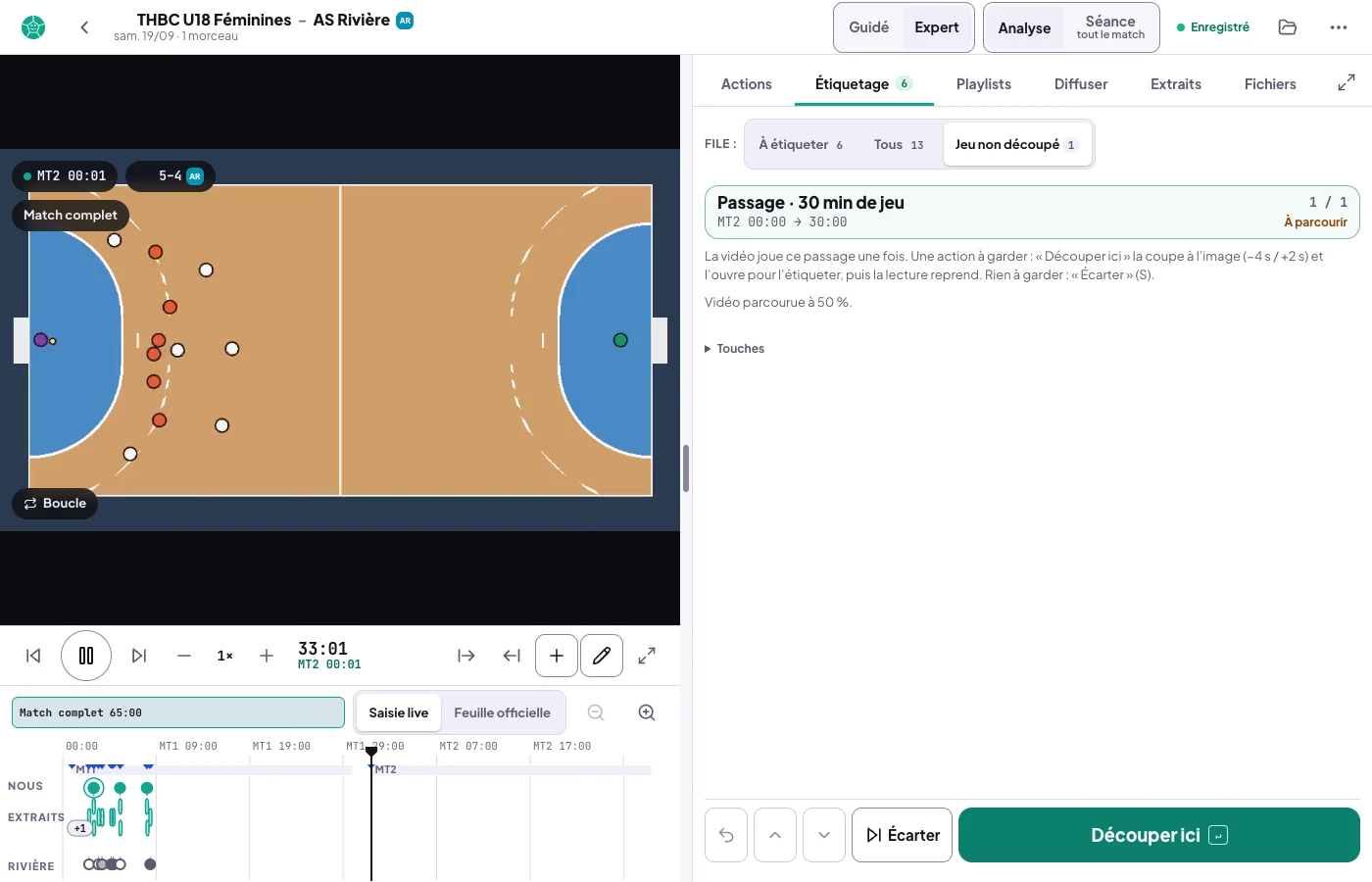Select the Match complet 65:00 timeline bar
Image resolution: width=1372 pixels, height=882 pixels.
(x=178, y=712)
